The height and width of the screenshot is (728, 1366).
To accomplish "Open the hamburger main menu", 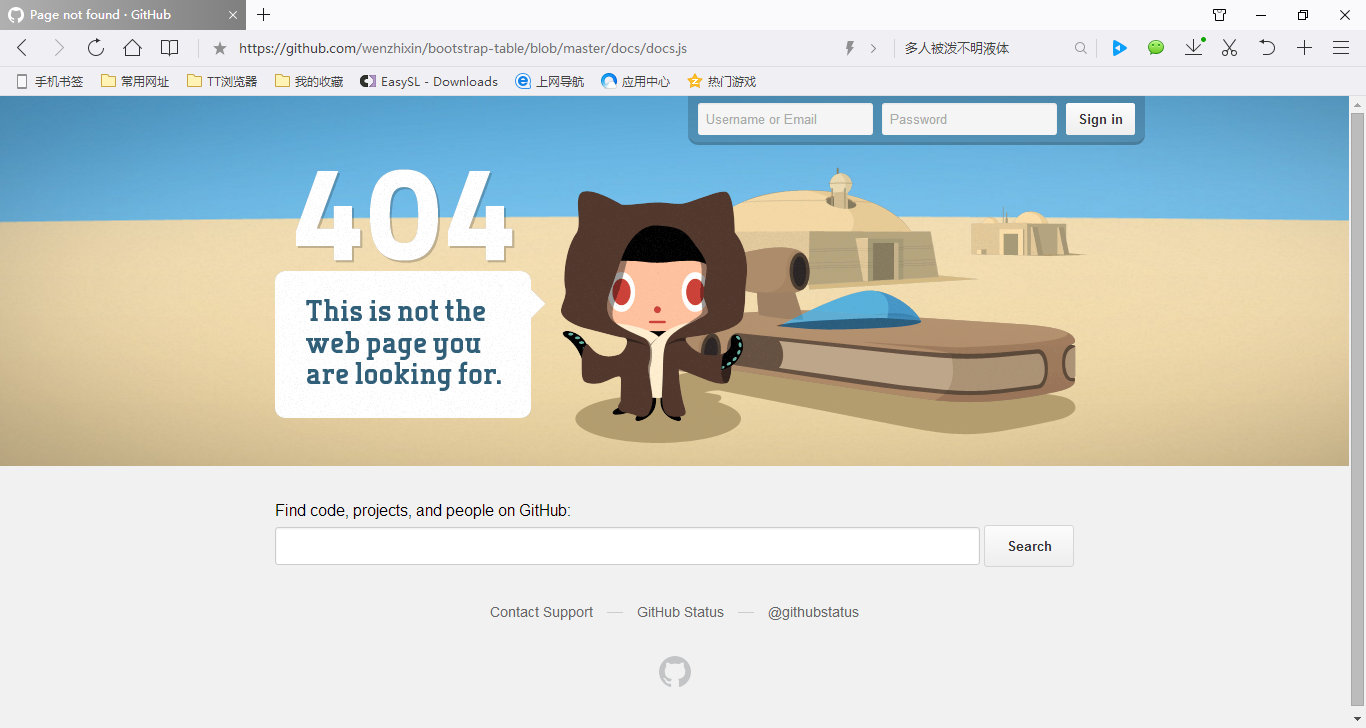I will [1341, 48].
